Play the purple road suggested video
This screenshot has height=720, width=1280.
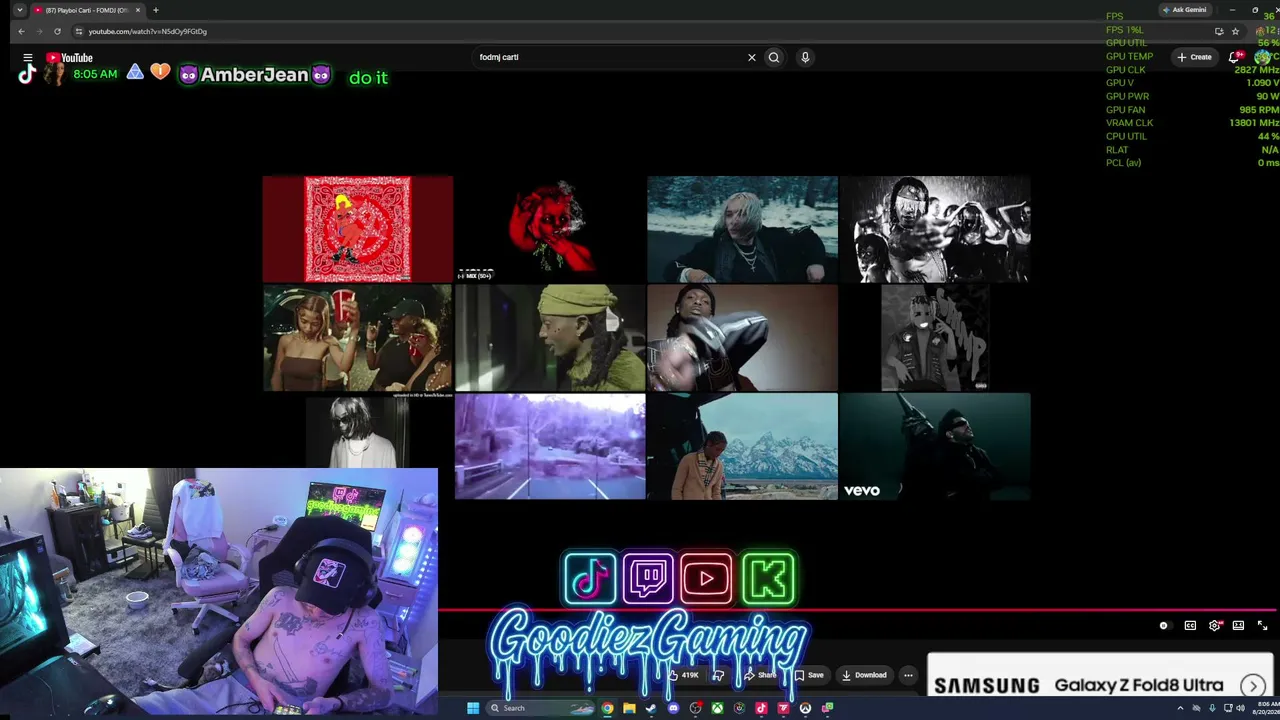550,446
